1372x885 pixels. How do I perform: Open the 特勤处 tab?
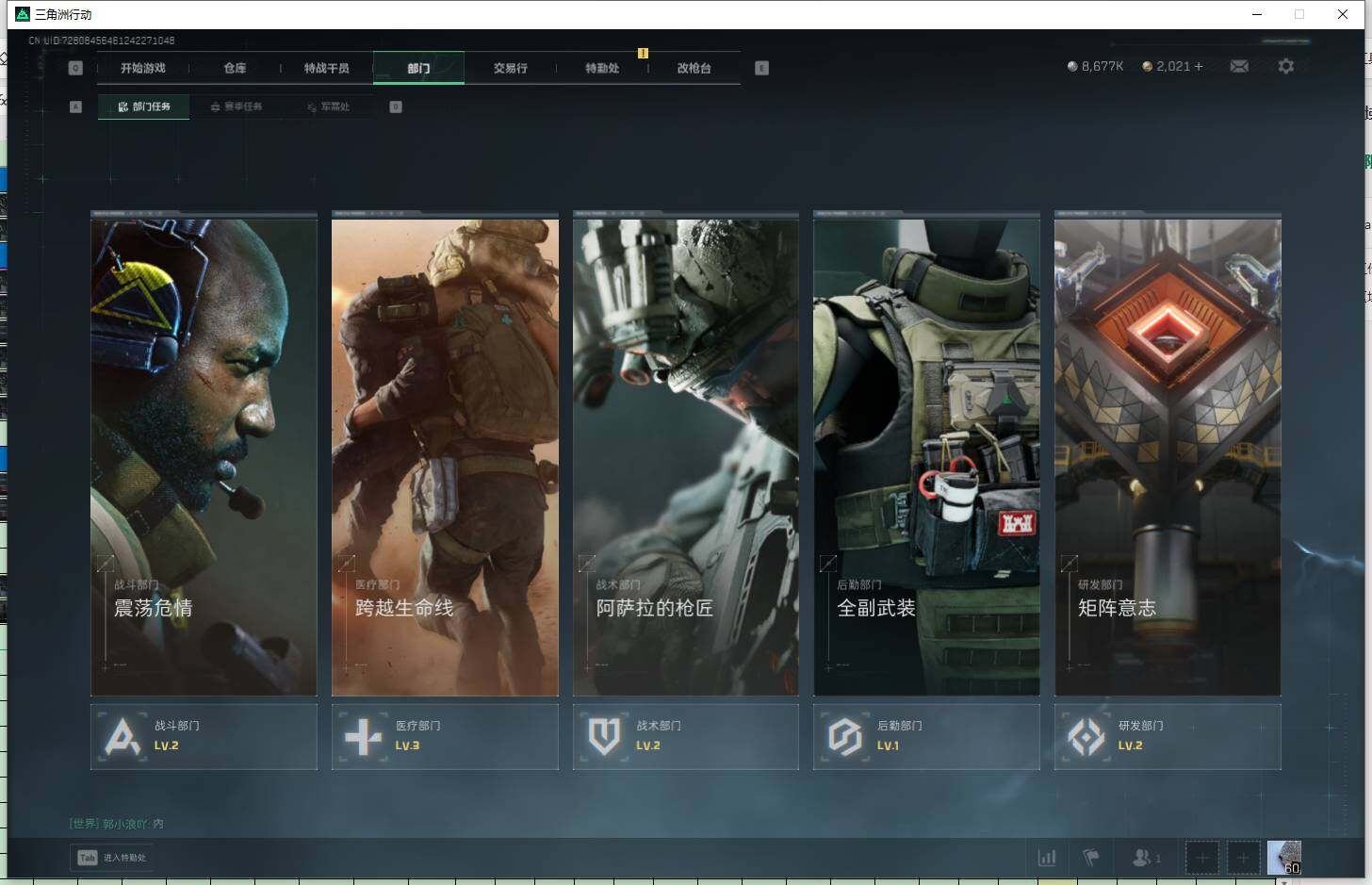click(x=602, y=68)
